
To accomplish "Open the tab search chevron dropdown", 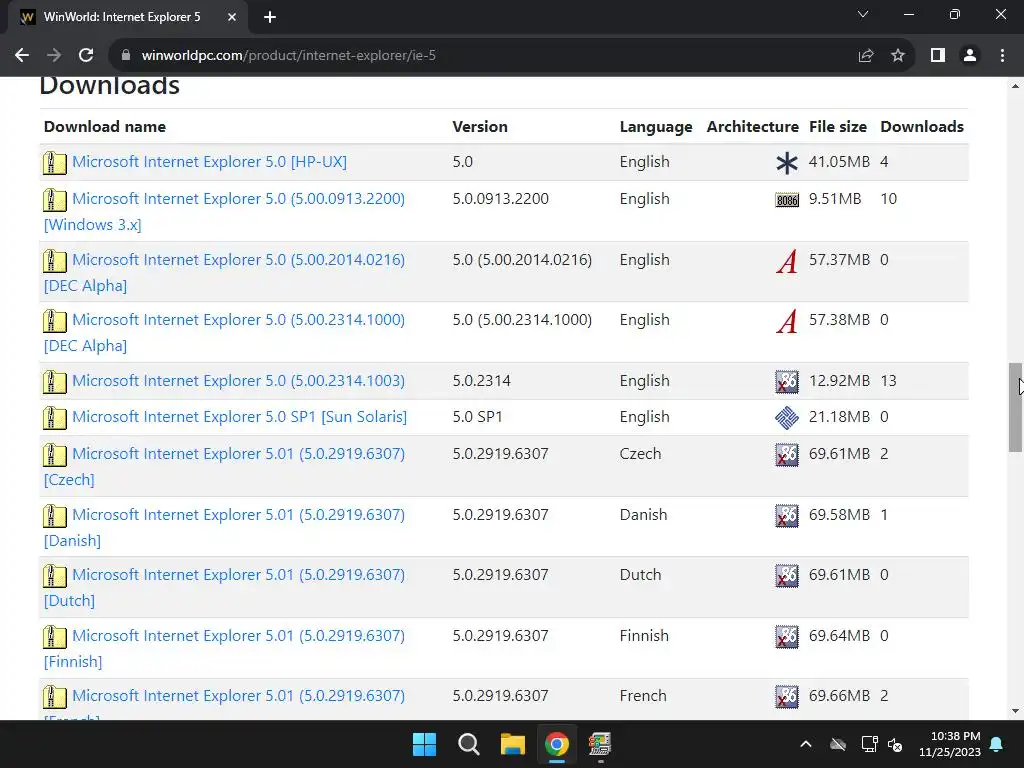I will (863, 14).
